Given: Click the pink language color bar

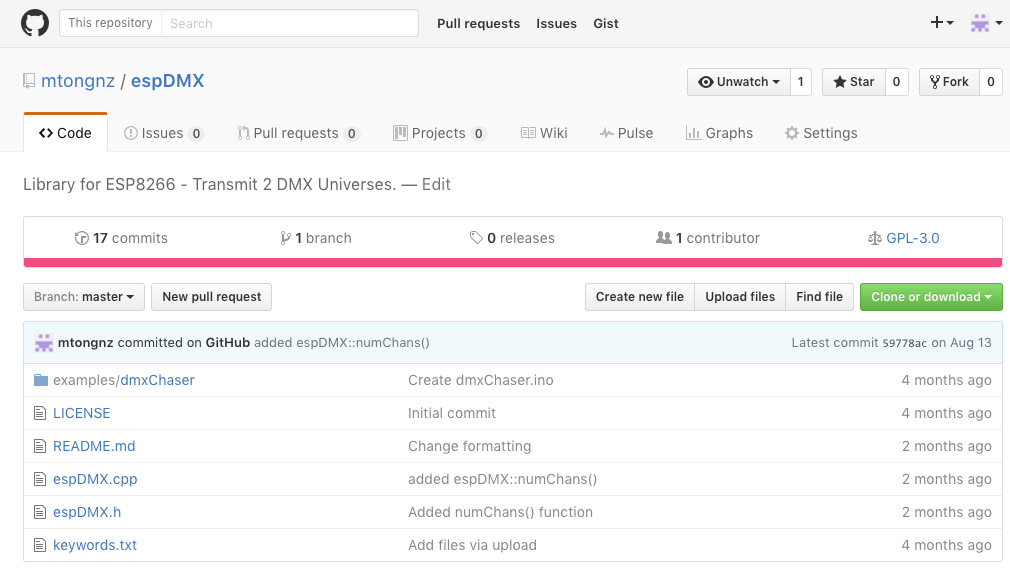Looking at the screenshot, I should tap(512, 263).
